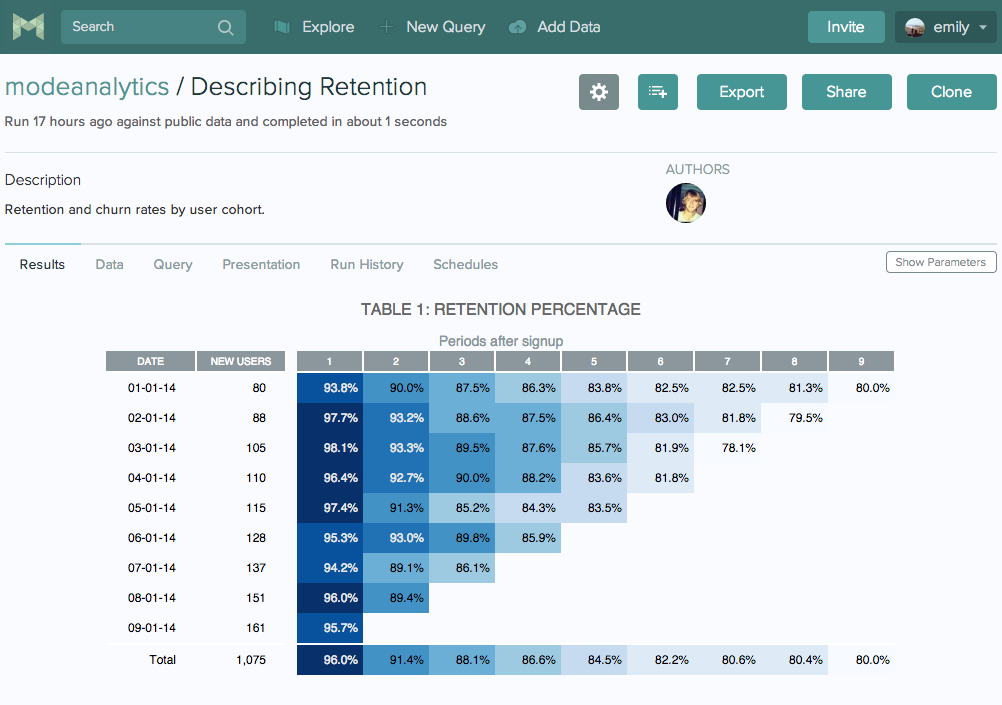
Task: Click the New Query plus icon
Action: pyautogui.click(x=385, y=26)
